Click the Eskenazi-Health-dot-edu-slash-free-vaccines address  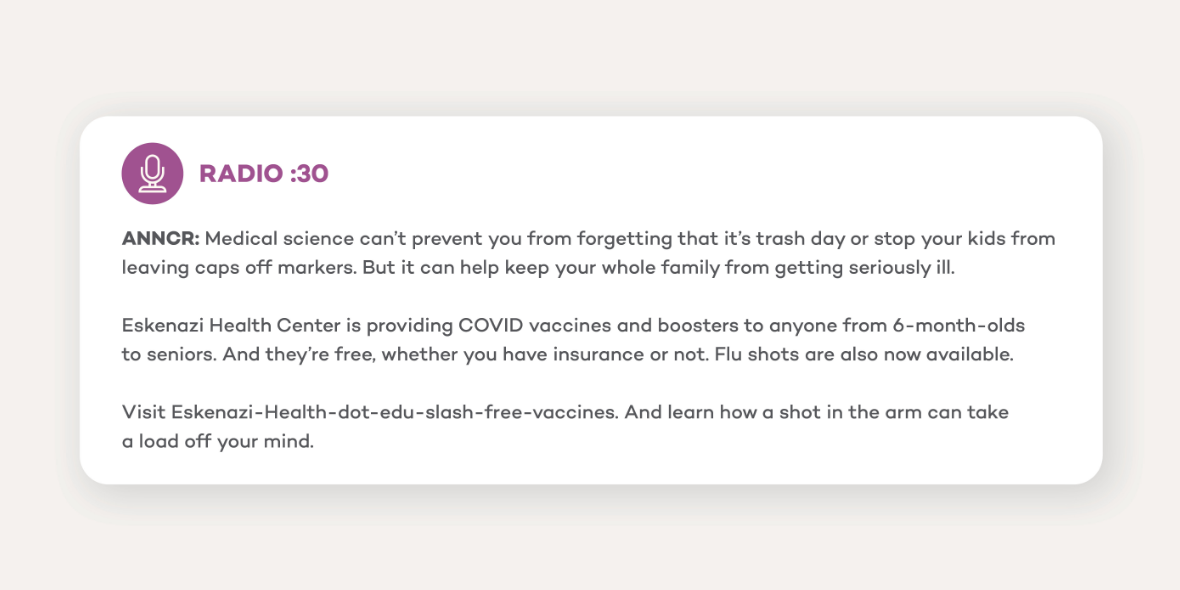click(393, 413)
